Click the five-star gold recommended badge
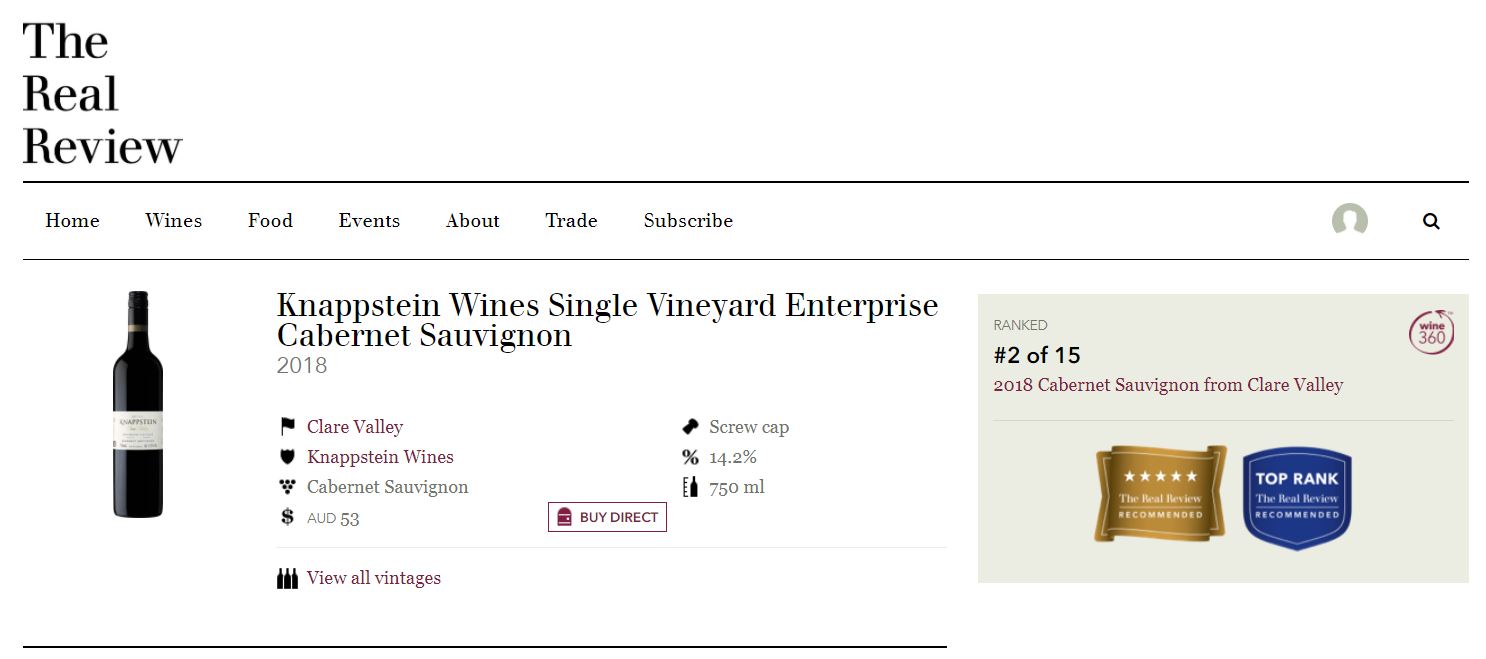Image resolution: width=1486 pixels, height=659 pixels. [x=1160, y=494]
